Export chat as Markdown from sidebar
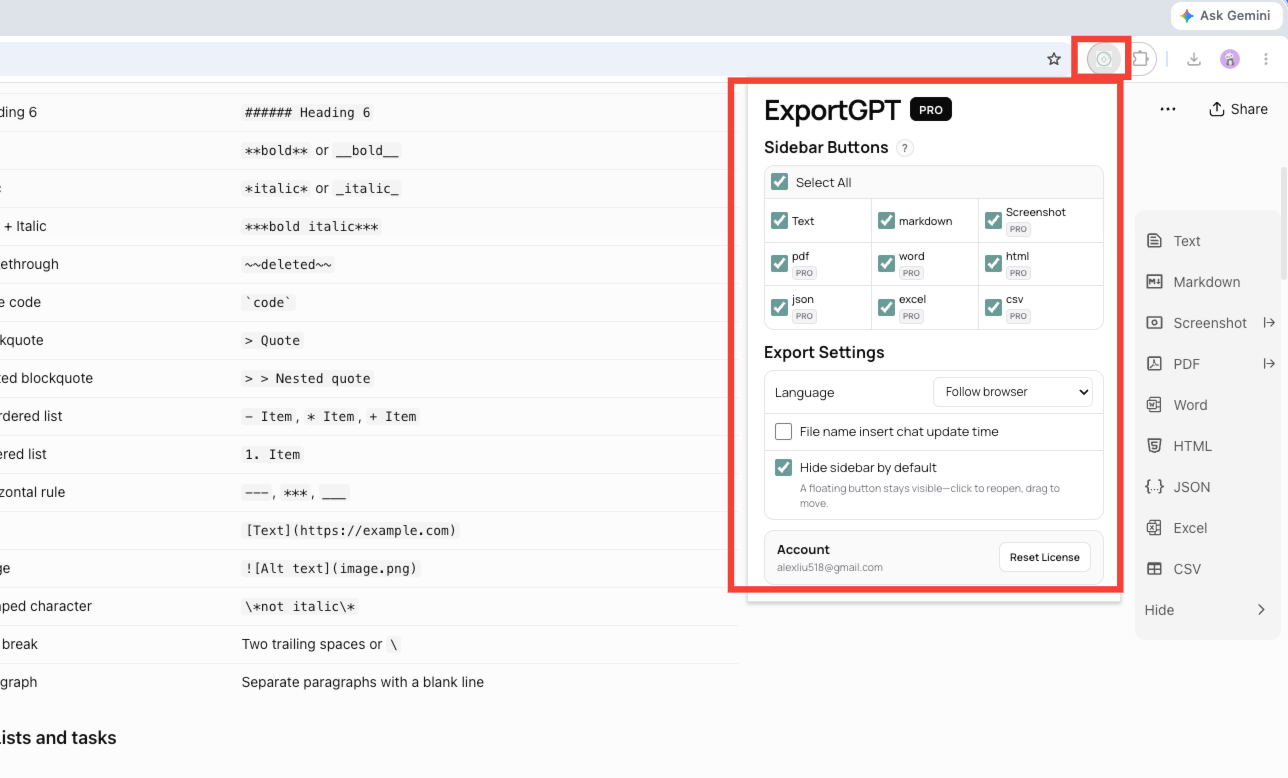This screenshot has height=778, width=1288. [x=1193, y=282]
